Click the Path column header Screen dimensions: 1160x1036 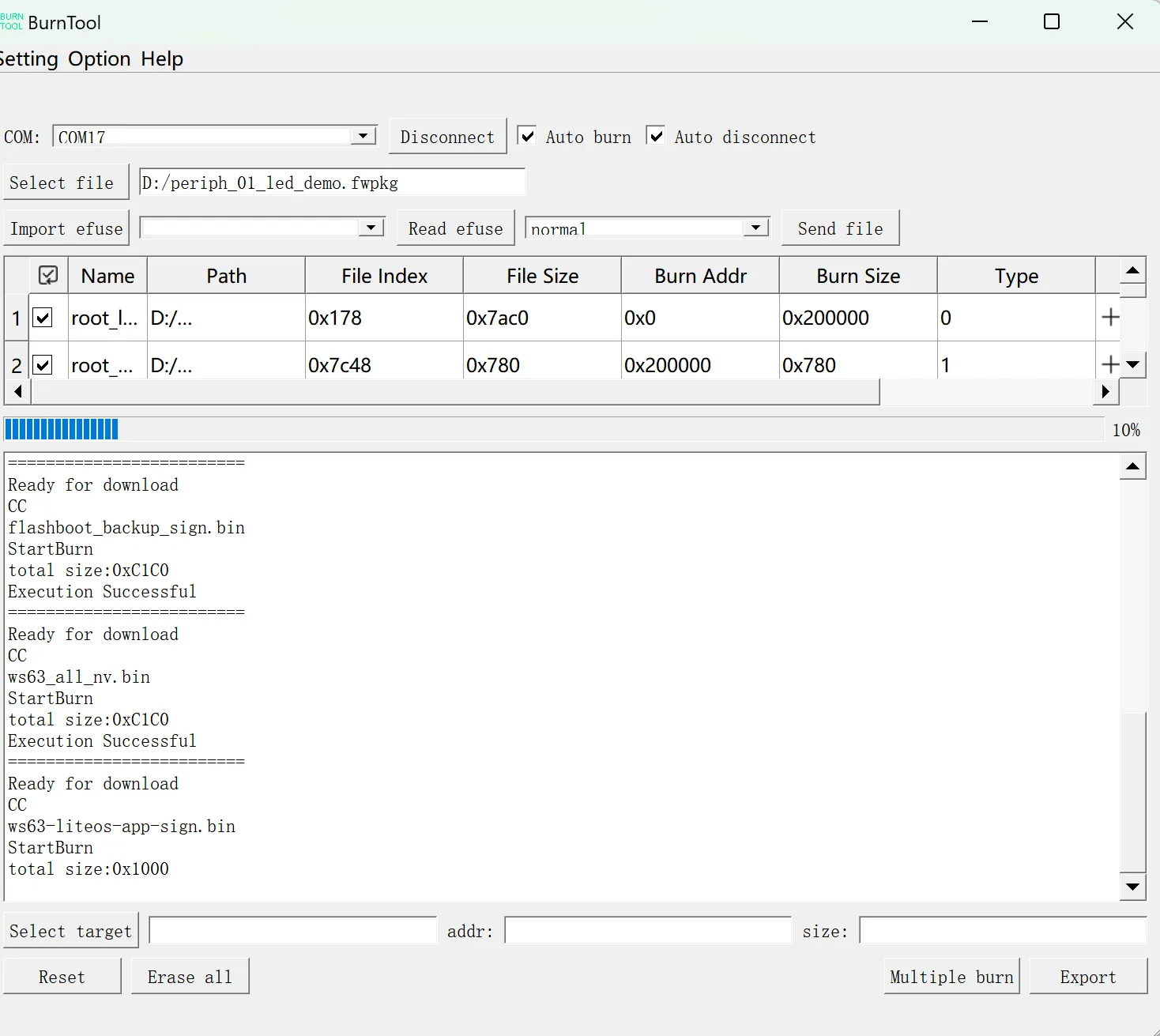click(226, 276)
